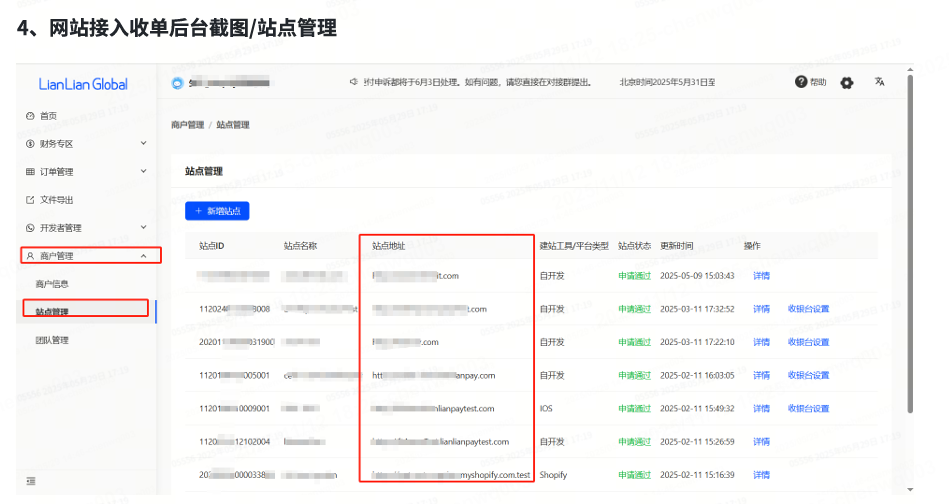The width and height of the screenshot is (949, 504).
Task: Click the 站点名称 column header
Action: [300, 246]
